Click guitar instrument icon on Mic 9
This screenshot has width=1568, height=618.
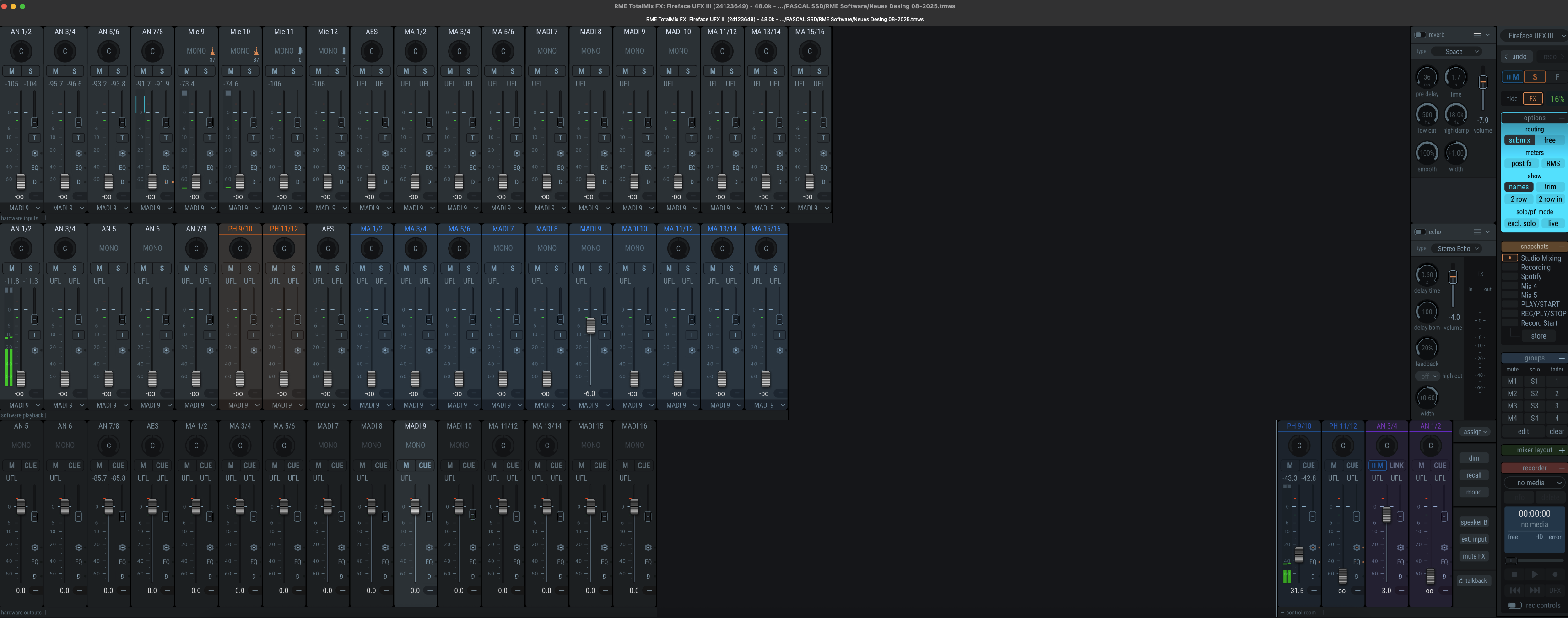[212, 52]
